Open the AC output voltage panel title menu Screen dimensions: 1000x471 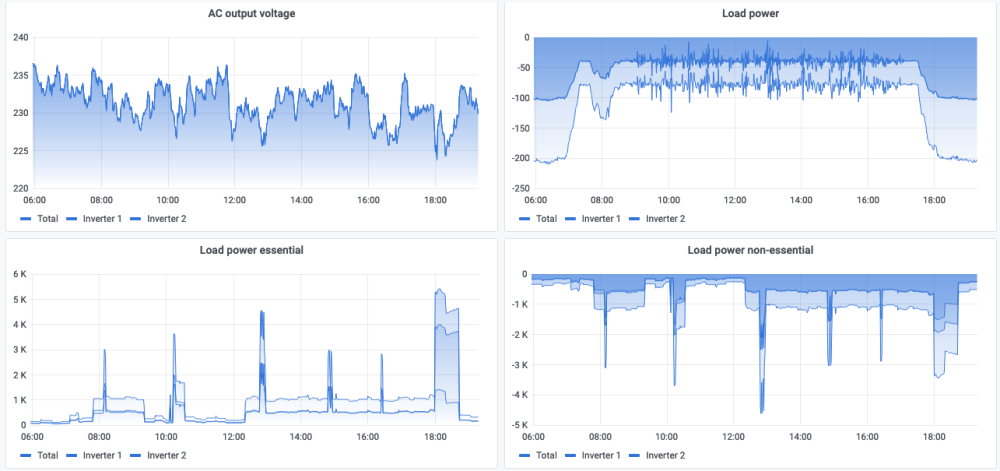pyautogui.click(x=251, y=13)
